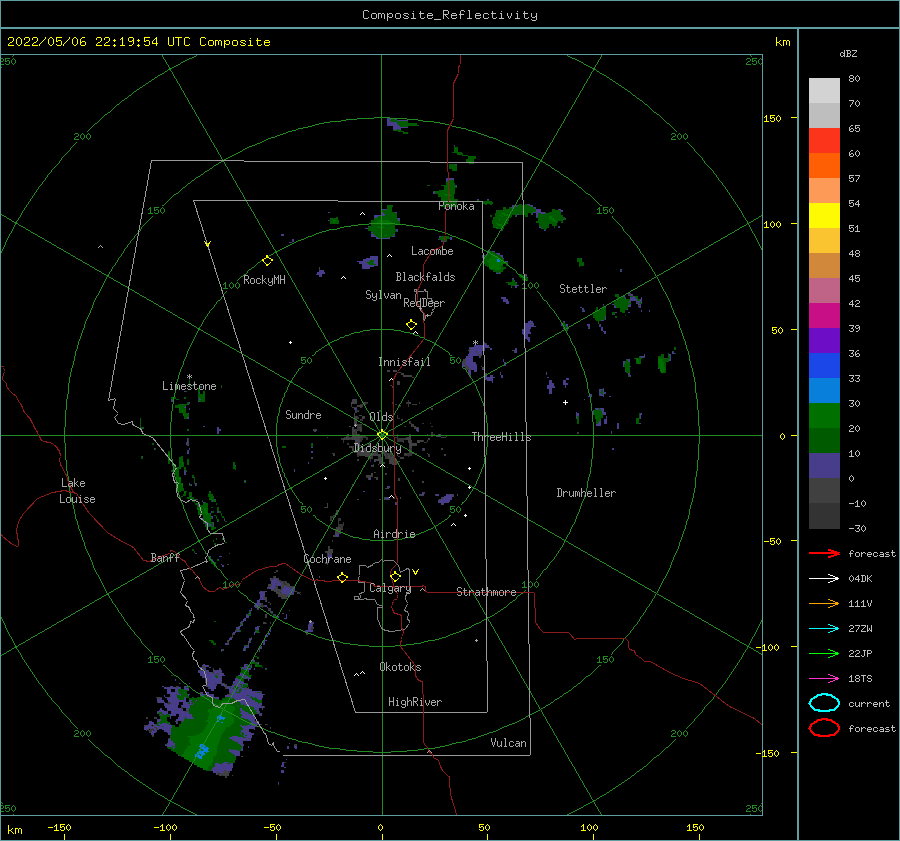This screenshot has width=900, height=841.
Task: Click the Banff town label
Action: coord(165,557)
